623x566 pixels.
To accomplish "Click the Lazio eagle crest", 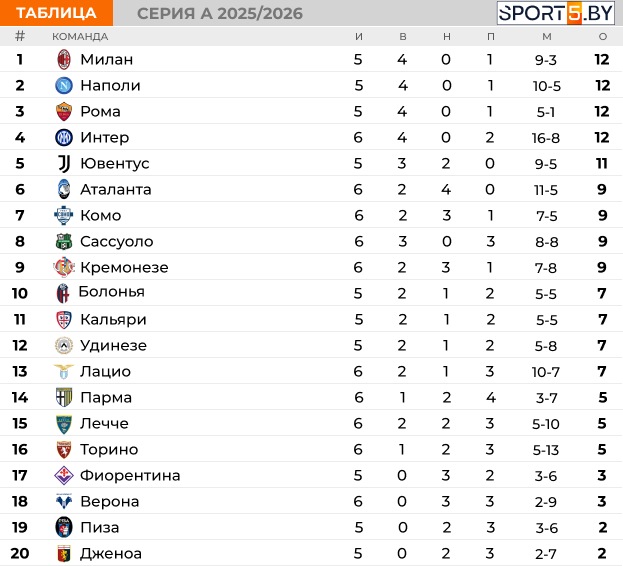I will coord(64,371).
